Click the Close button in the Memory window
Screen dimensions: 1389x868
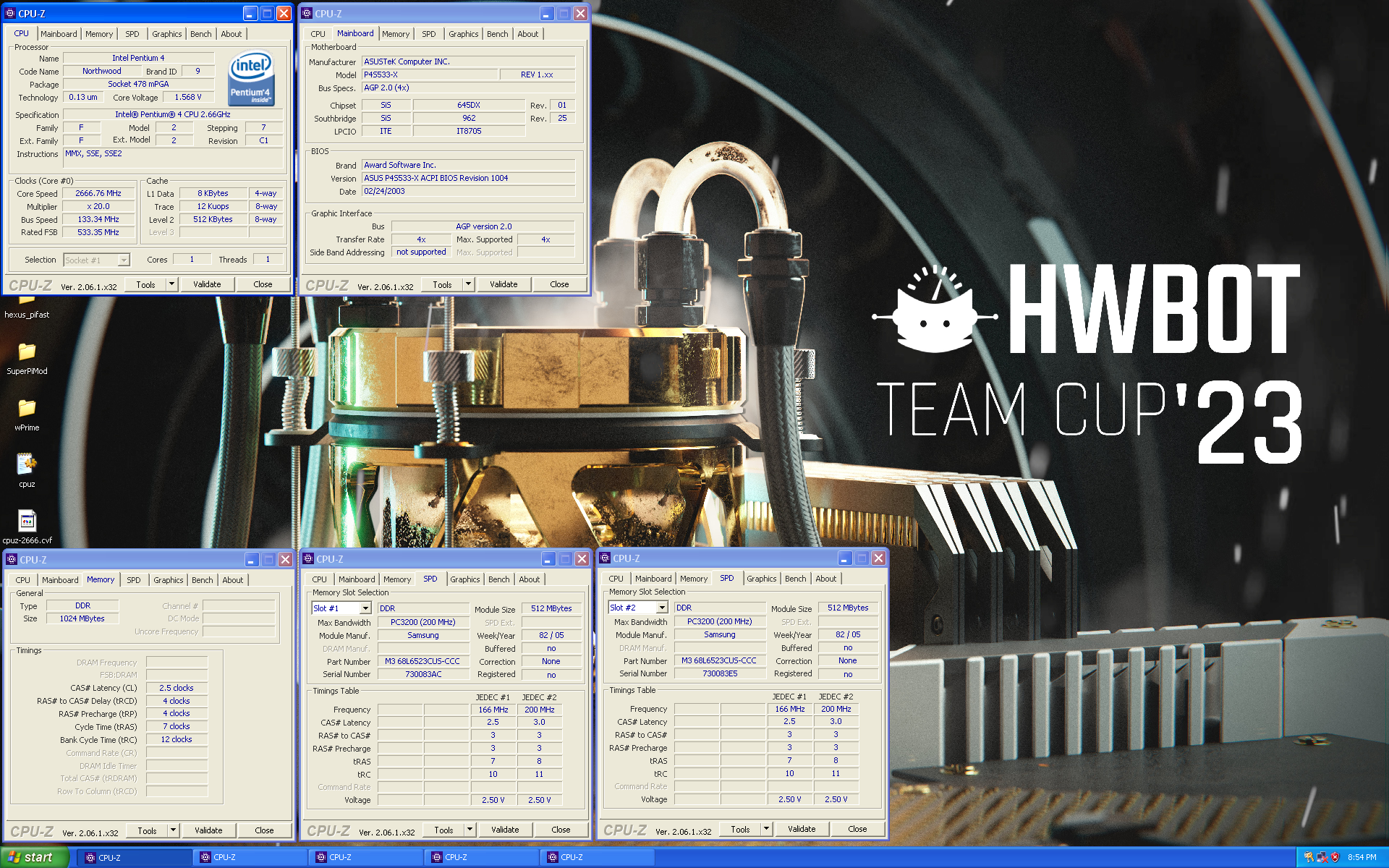pyautogui.click(x=264, y=830)
